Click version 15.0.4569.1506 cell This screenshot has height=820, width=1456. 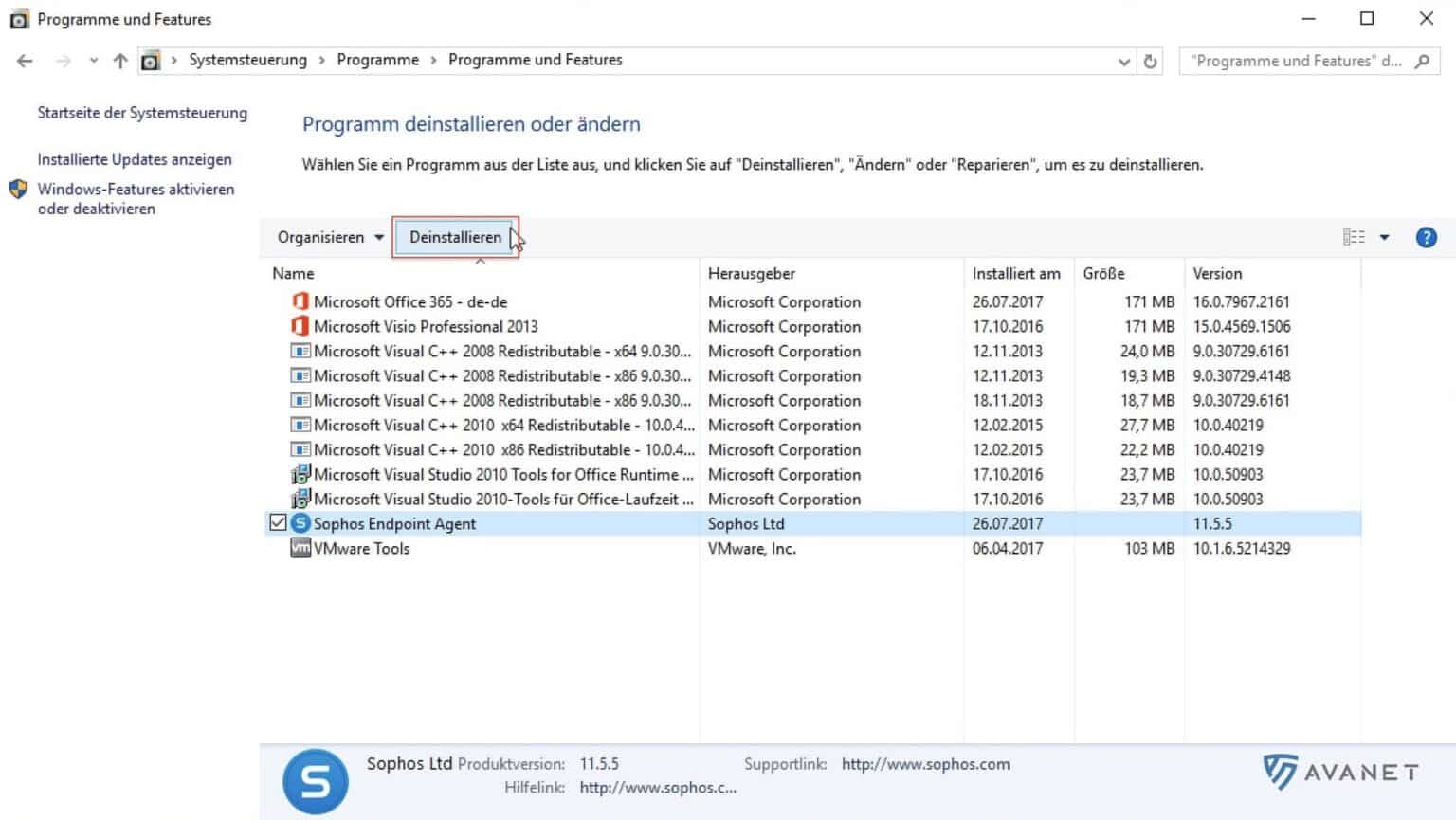1241,326
